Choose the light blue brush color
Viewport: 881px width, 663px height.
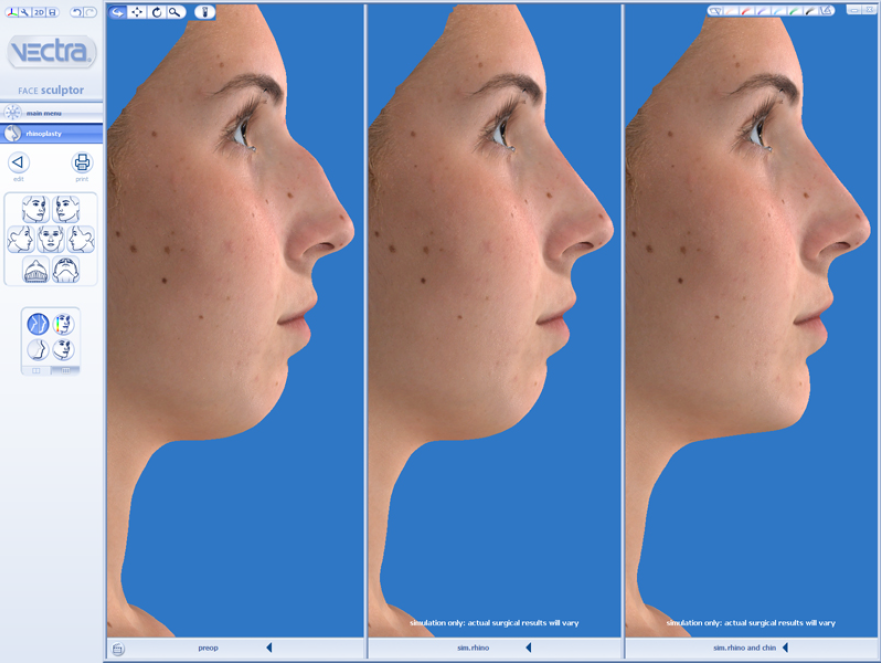[x=778, y=11]
